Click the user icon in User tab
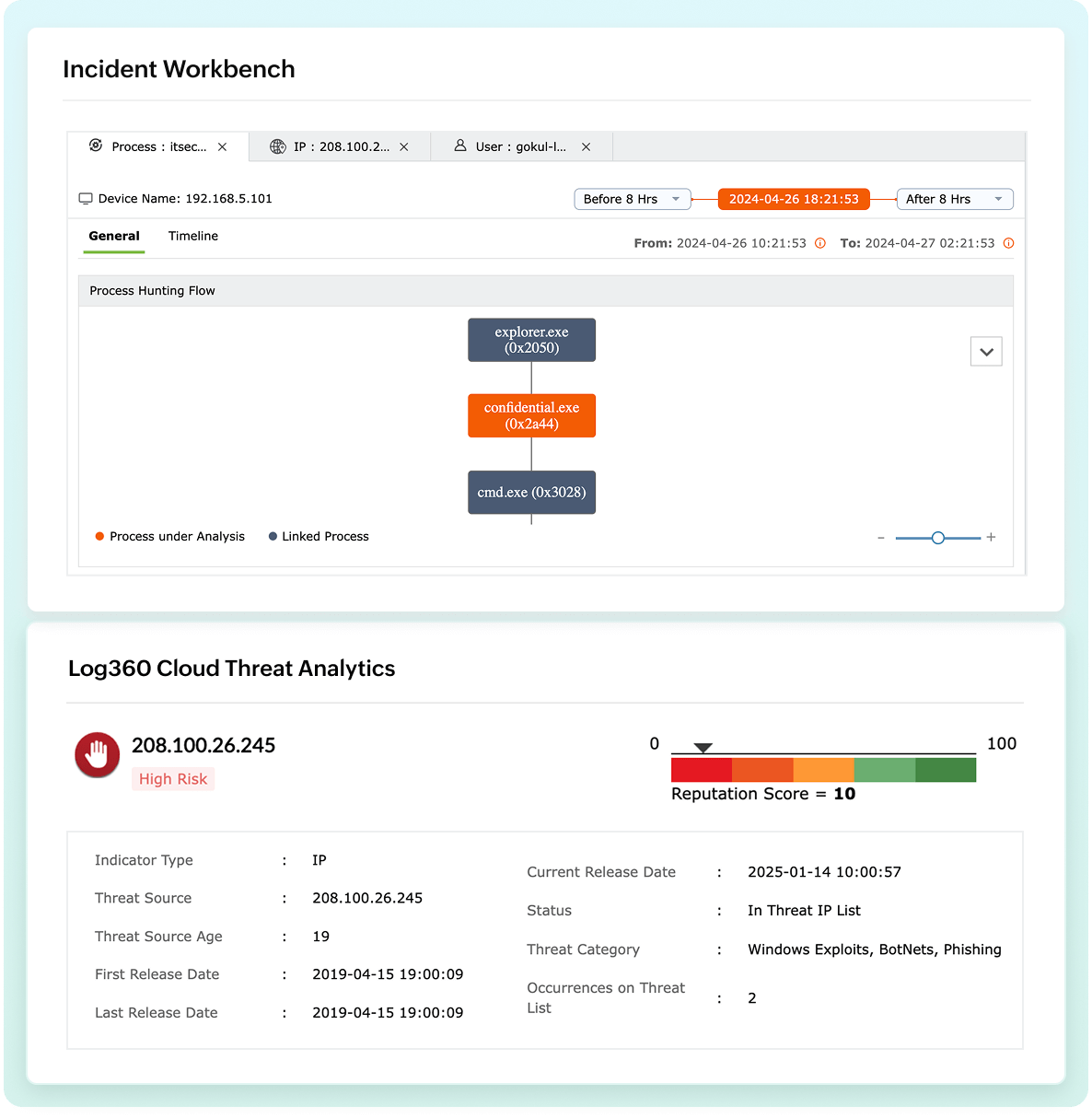Image resolution: width=1092 pixels, height=1118 pixels. [x=460, y=146]
